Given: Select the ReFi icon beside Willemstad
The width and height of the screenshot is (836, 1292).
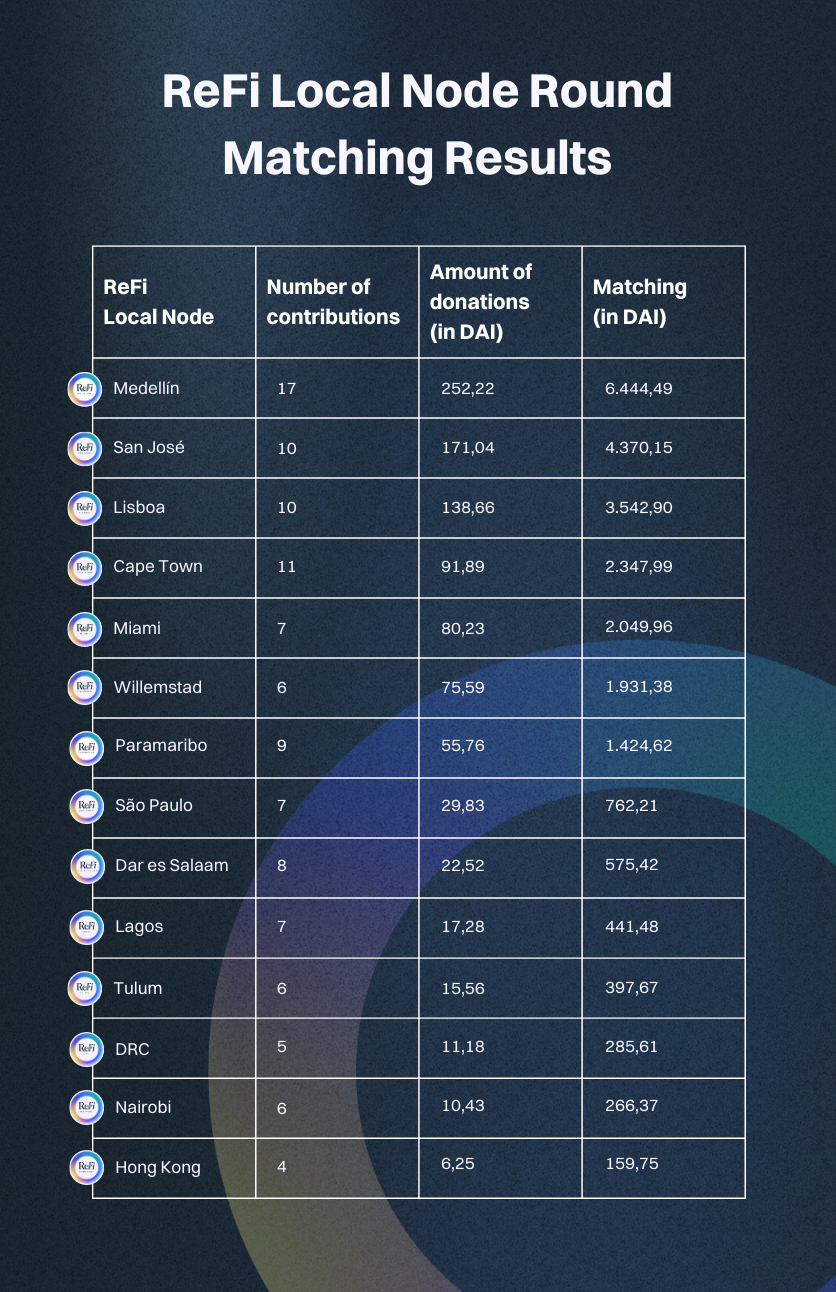Looking at the screenshot, I should point(85,687).
